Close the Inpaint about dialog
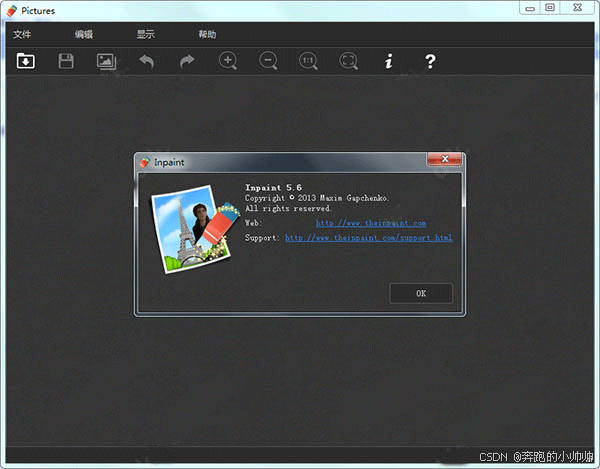 coord(444,159)
